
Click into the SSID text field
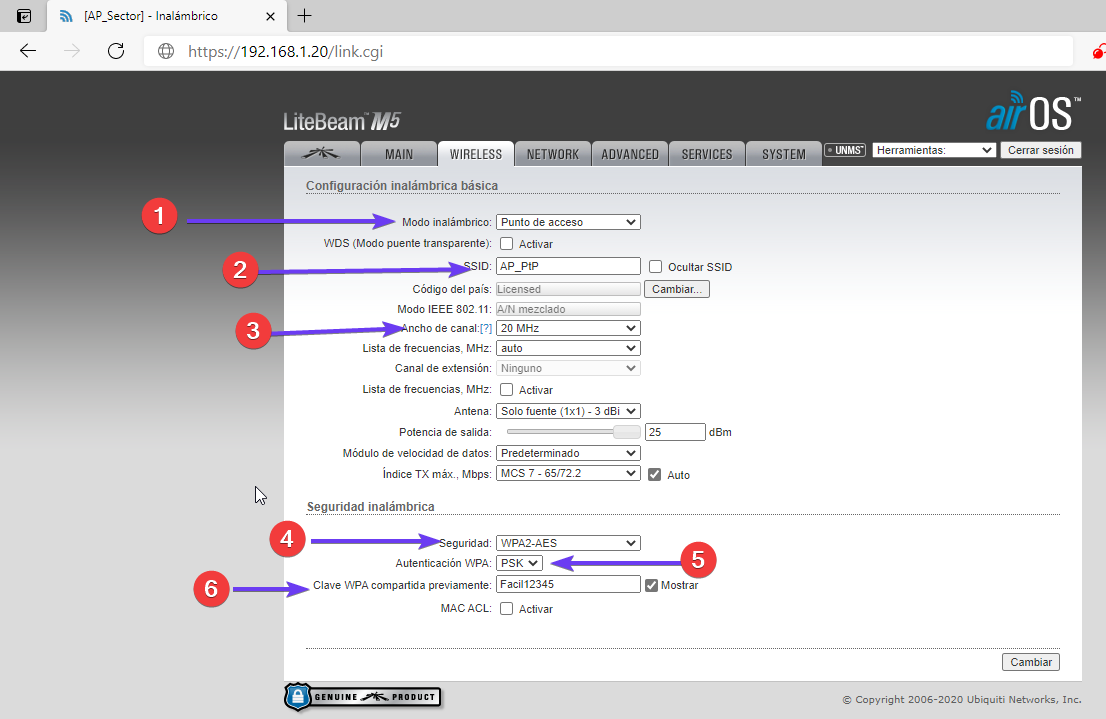pyautogui.click(x=568, y=266)
